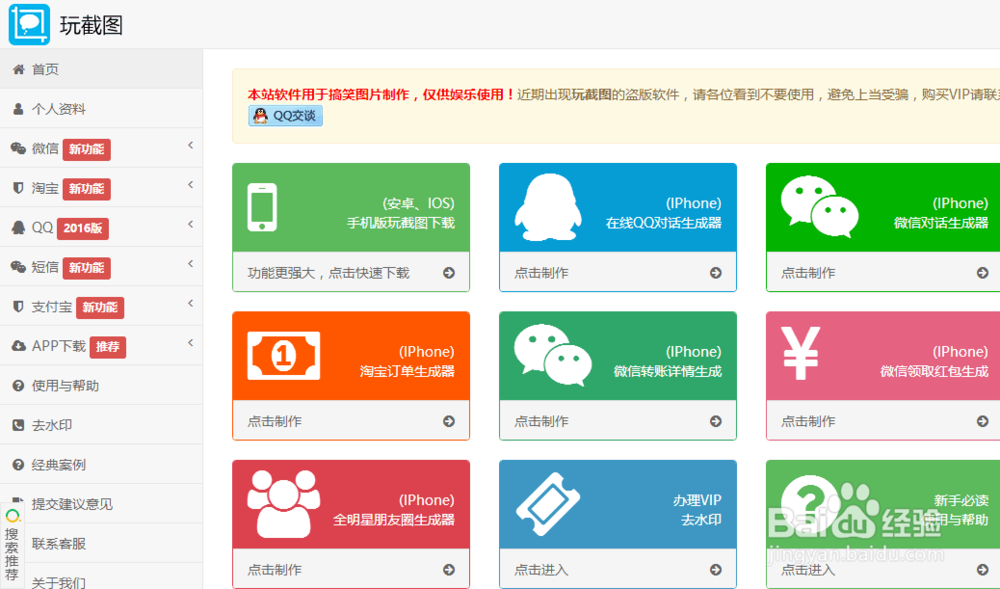Click the shield icon beside 淘宝

coord(18,188)
